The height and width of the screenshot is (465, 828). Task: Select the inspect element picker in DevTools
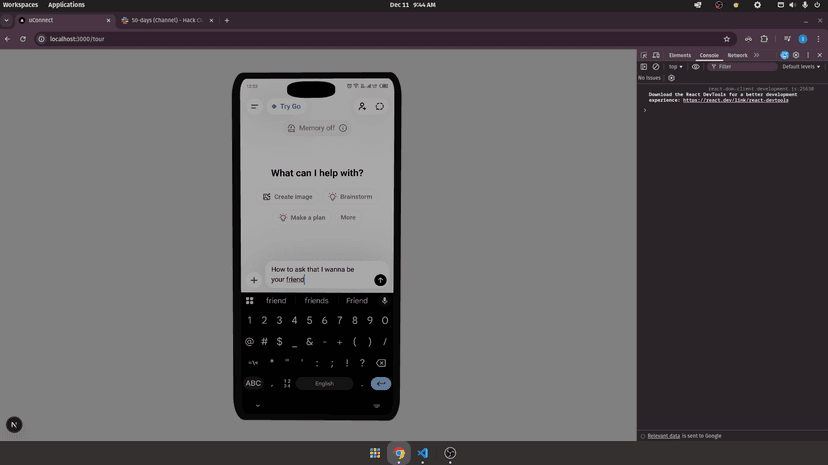coord(644,55)
